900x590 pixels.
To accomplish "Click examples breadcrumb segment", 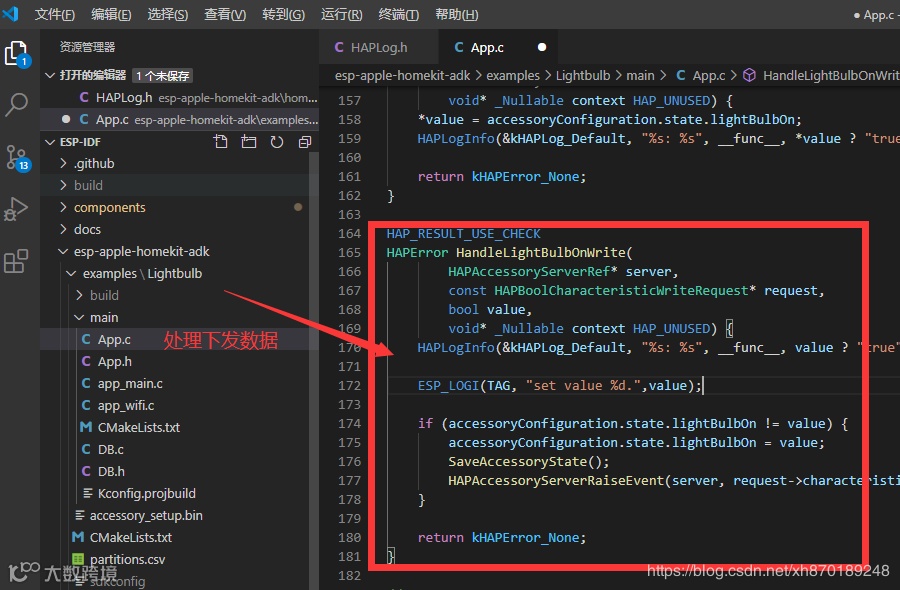I will [513, 75].
